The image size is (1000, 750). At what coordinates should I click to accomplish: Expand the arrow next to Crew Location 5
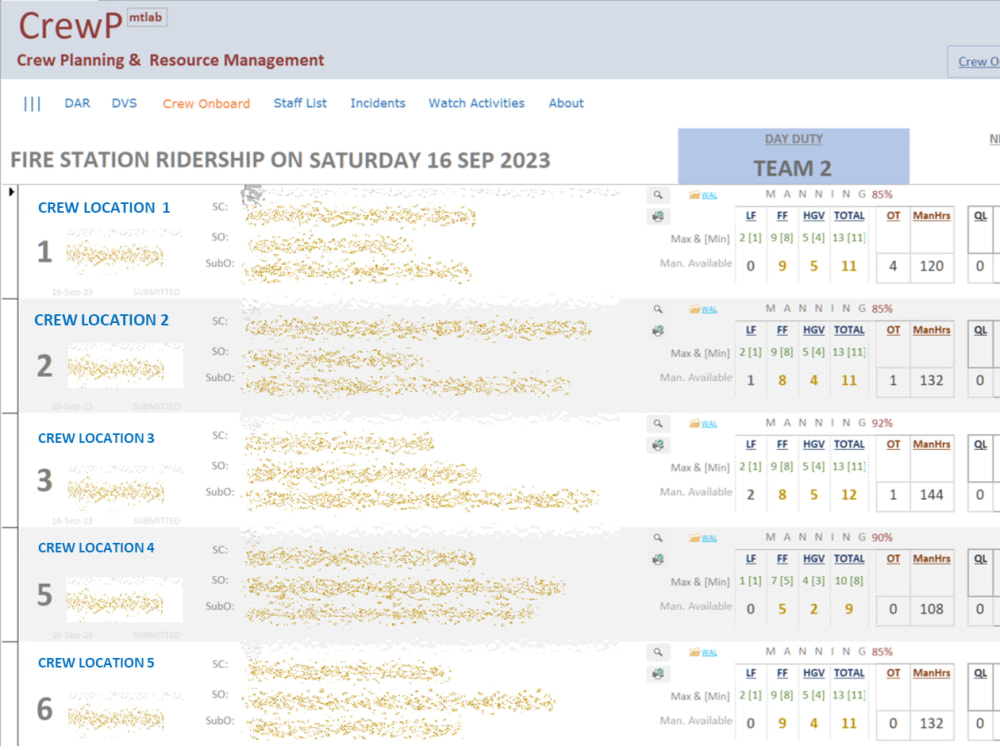(x=9, y=648)
